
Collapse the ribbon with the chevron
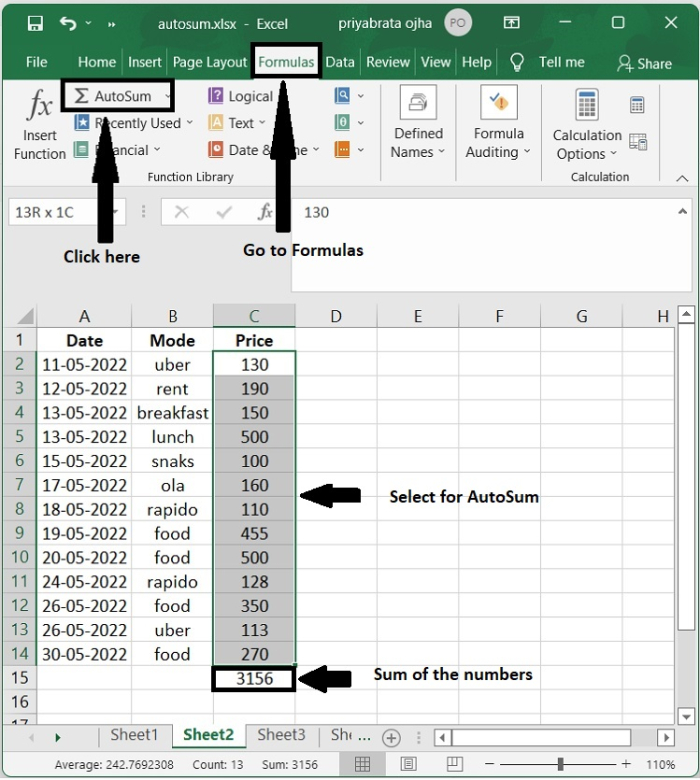tap(682, 178)
